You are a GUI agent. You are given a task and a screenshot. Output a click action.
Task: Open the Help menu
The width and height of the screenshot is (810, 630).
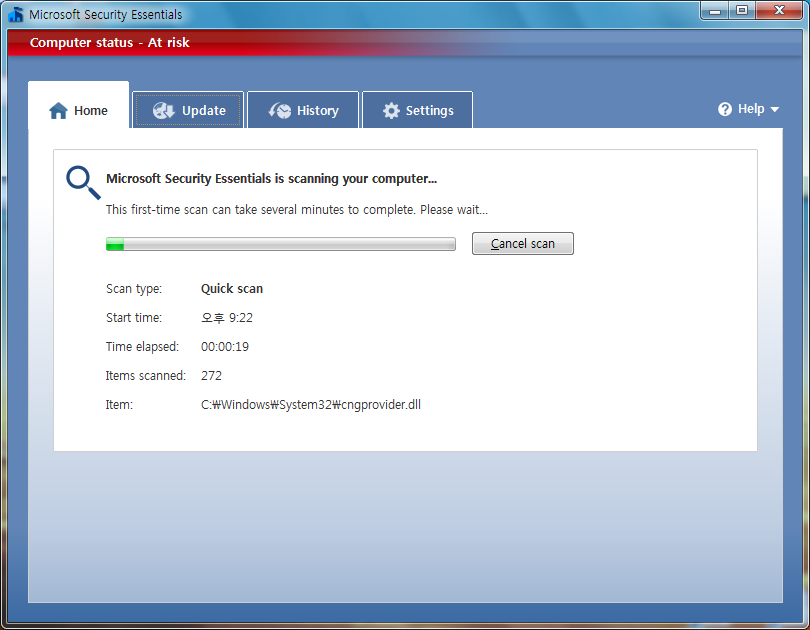pyautogui.click(x=748, y=109)
